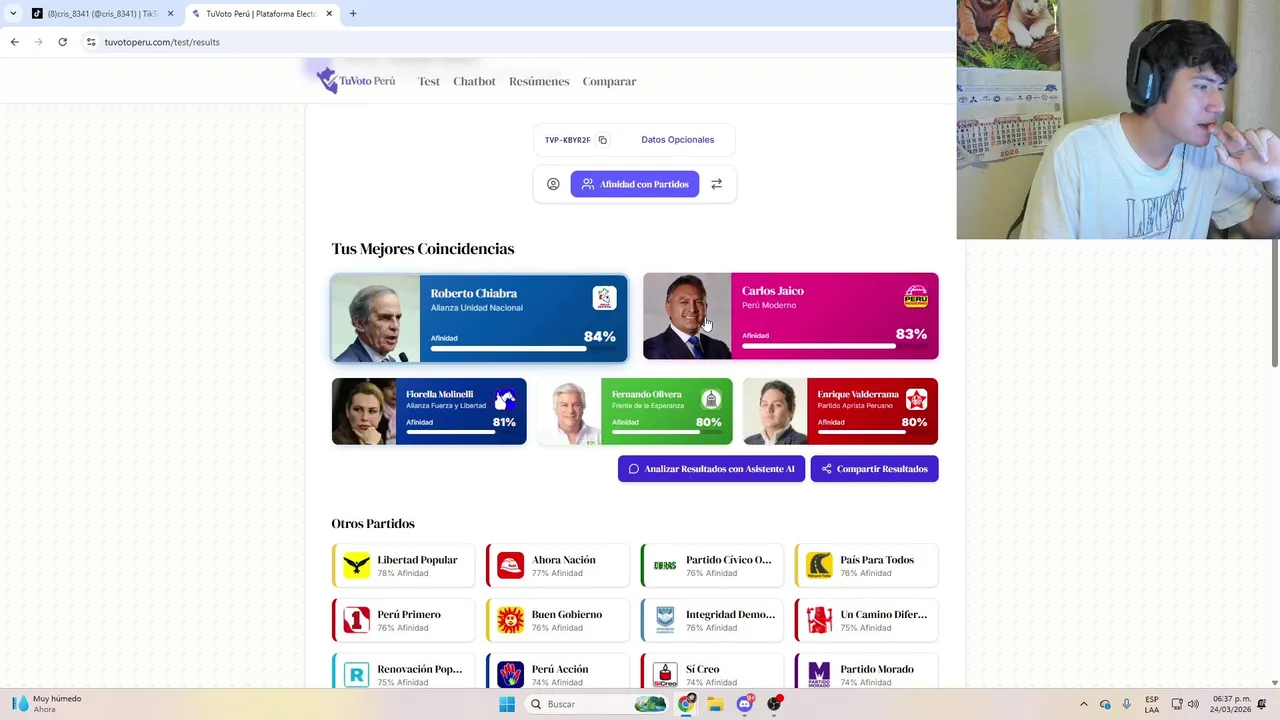1280x720 pixels.
Task: Click the Fernando Olivera photo
Action: 569,411
